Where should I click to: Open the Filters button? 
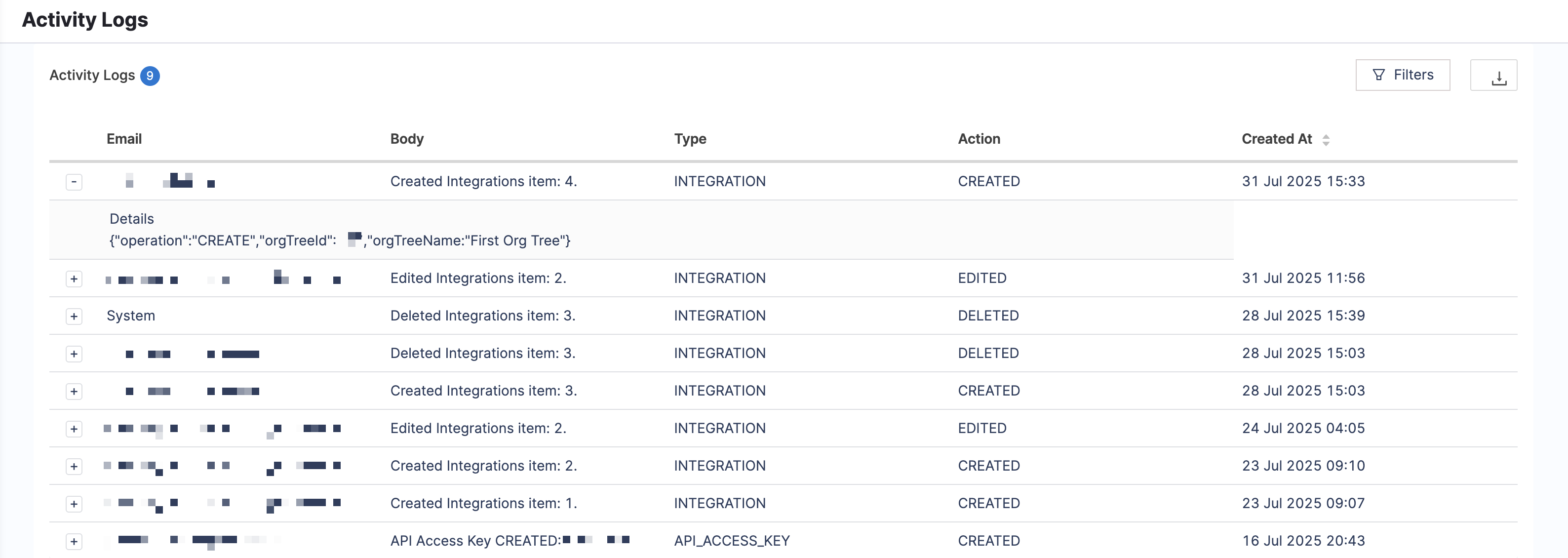click(x=1403, y=75)
